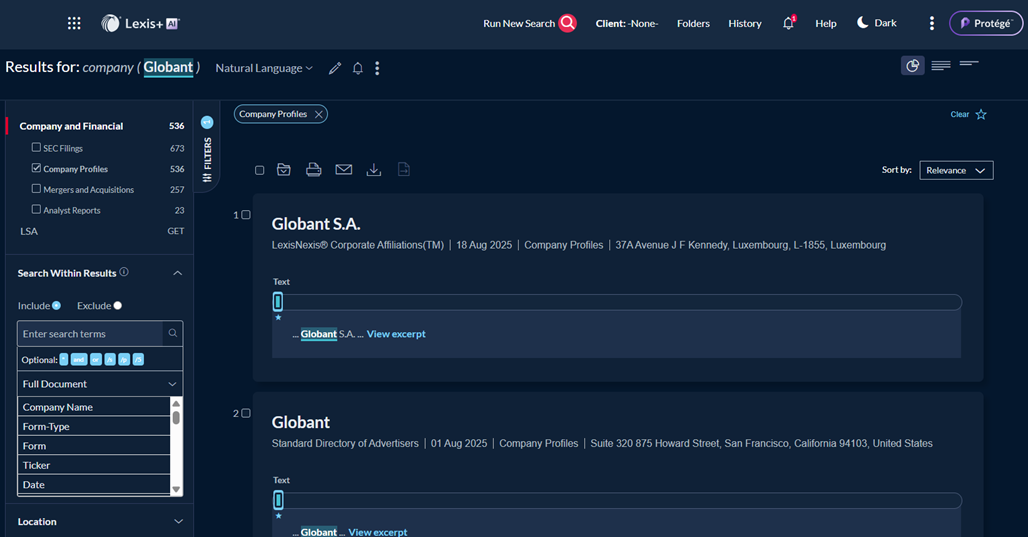Open the Globant S.A. result title
Screen dimensions: 1028x537
316,224
